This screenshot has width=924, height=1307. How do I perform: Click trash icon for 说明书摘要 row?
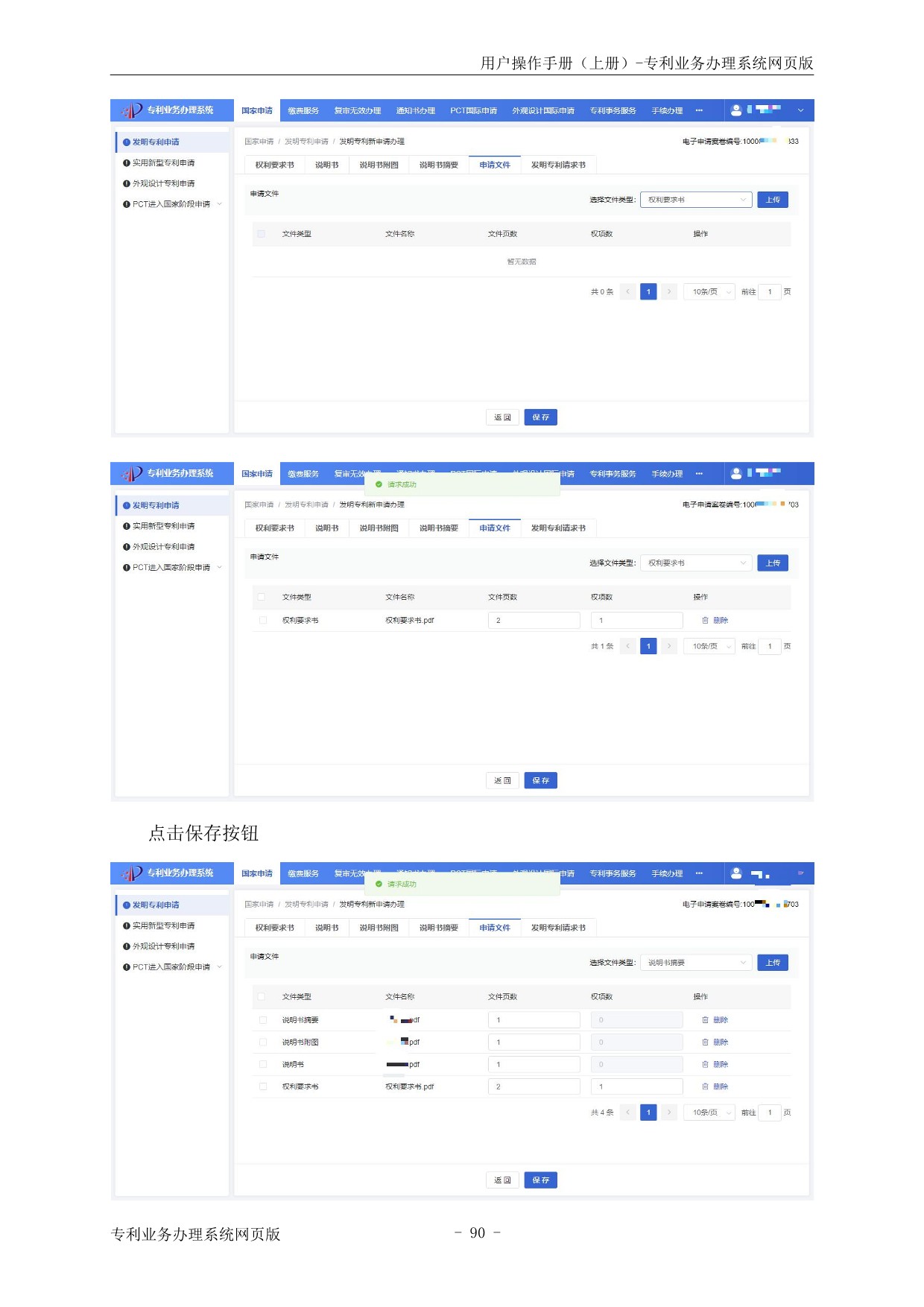point(705,1020)
